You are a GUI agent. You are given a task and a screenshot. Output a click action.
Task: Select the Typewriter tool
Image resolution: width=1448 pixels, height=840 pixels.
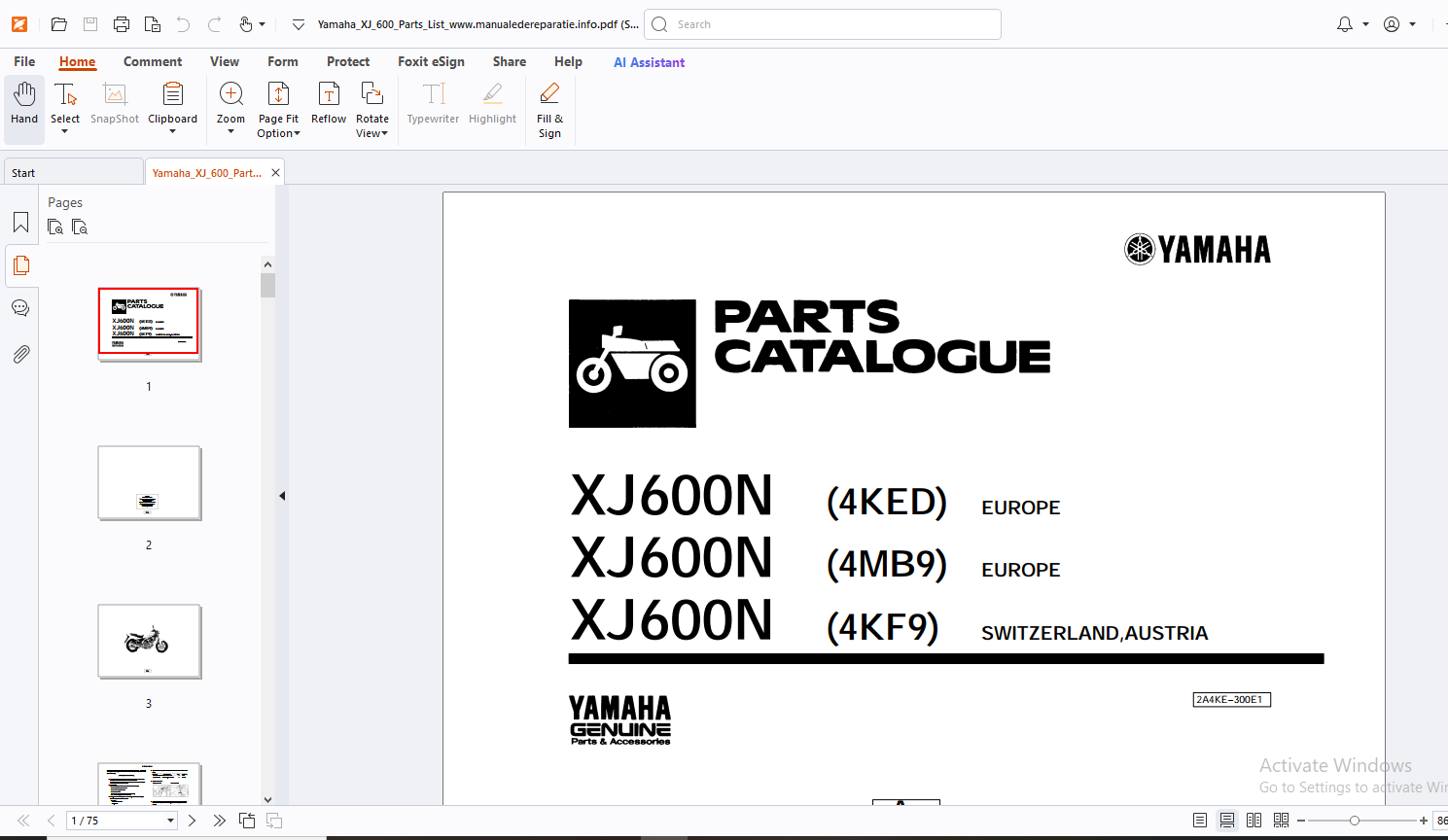click(433, 103)
